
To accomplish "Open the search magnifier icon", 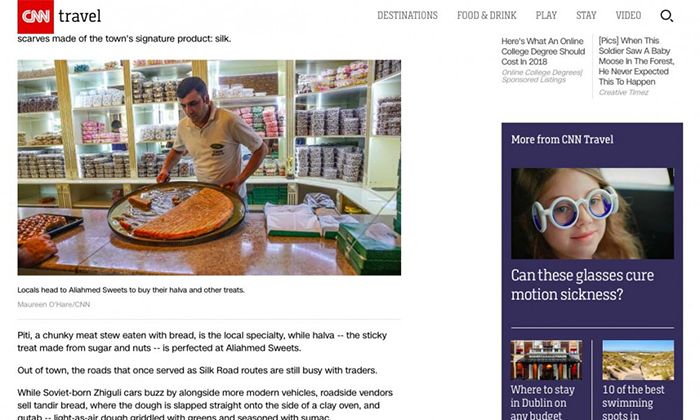I will coord(666,16).
